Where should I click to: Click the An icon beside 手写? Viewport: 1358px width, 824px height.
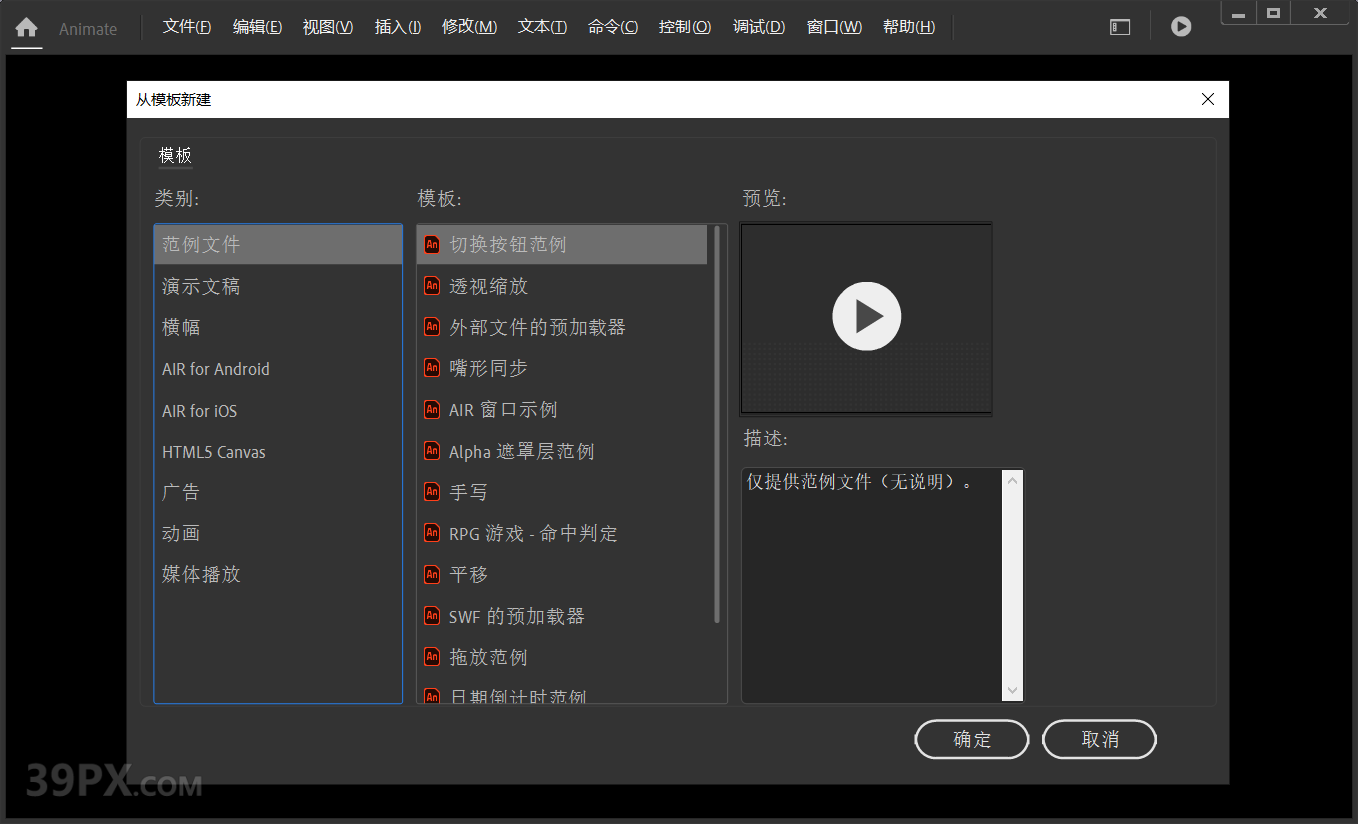coord(432,491)
